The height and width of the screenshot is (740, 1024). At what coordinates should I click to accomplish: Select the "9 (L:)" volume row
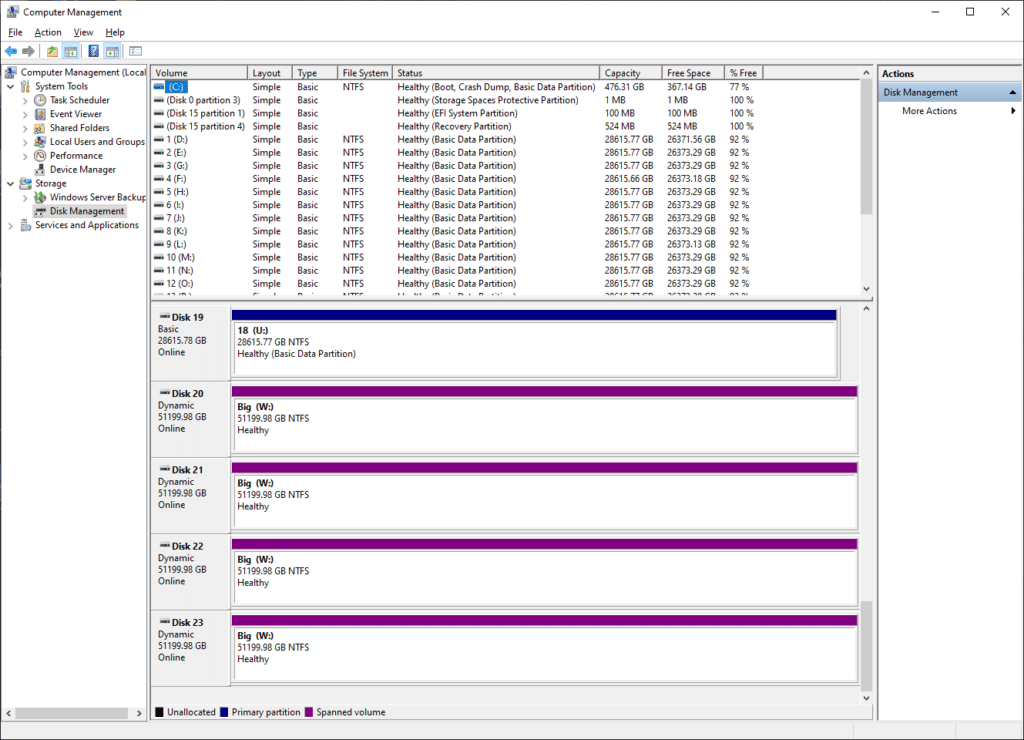pos(457,244)
